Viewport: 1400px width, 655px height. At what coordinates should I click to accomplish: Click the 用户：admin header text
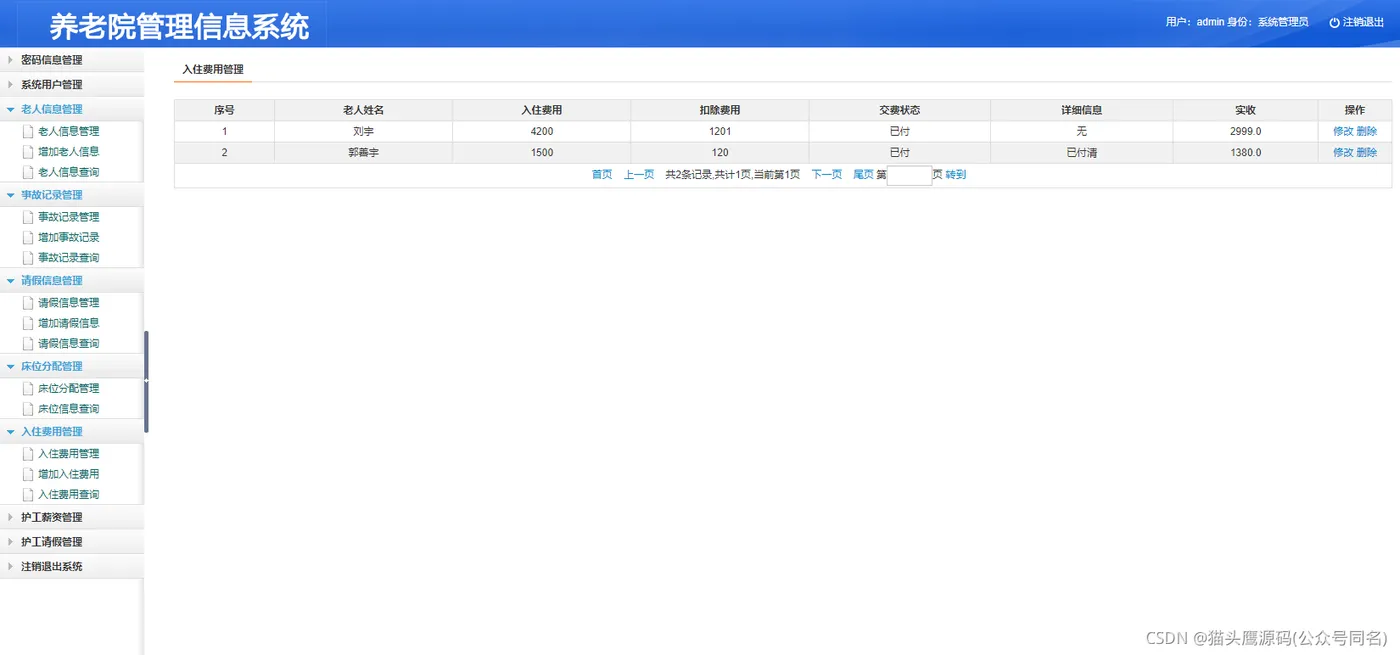[1195, 22]
